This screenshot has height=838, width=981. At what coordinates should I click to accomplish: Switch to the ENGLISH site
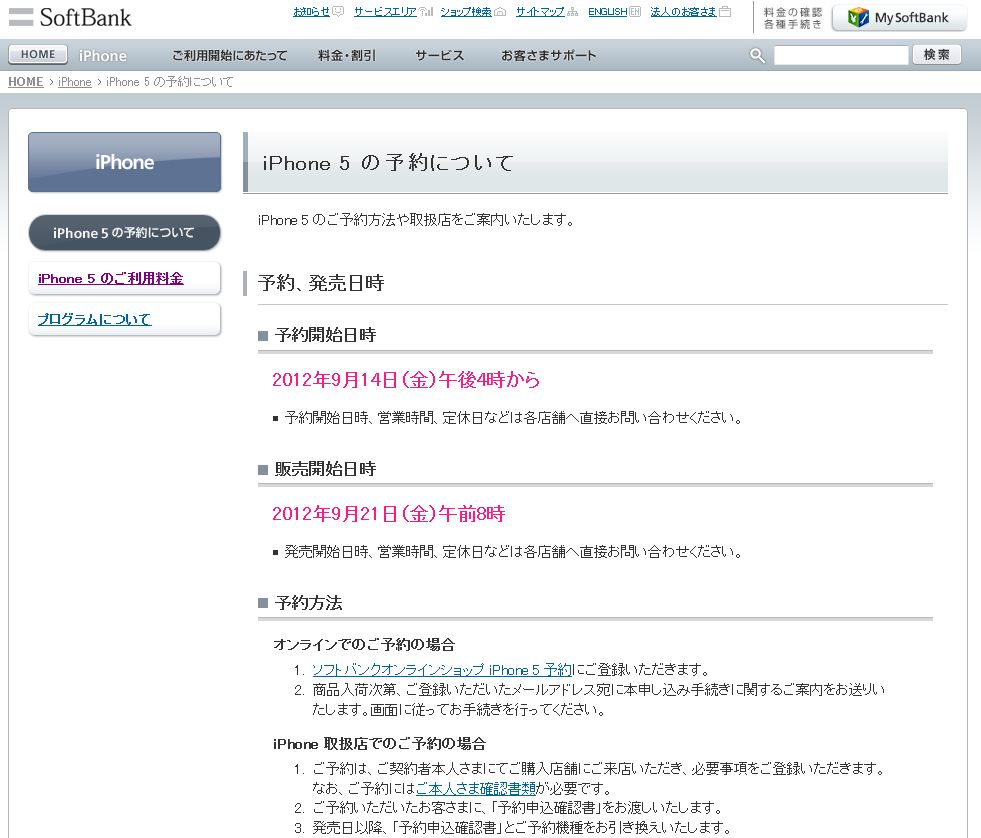[x=607, y=12]
